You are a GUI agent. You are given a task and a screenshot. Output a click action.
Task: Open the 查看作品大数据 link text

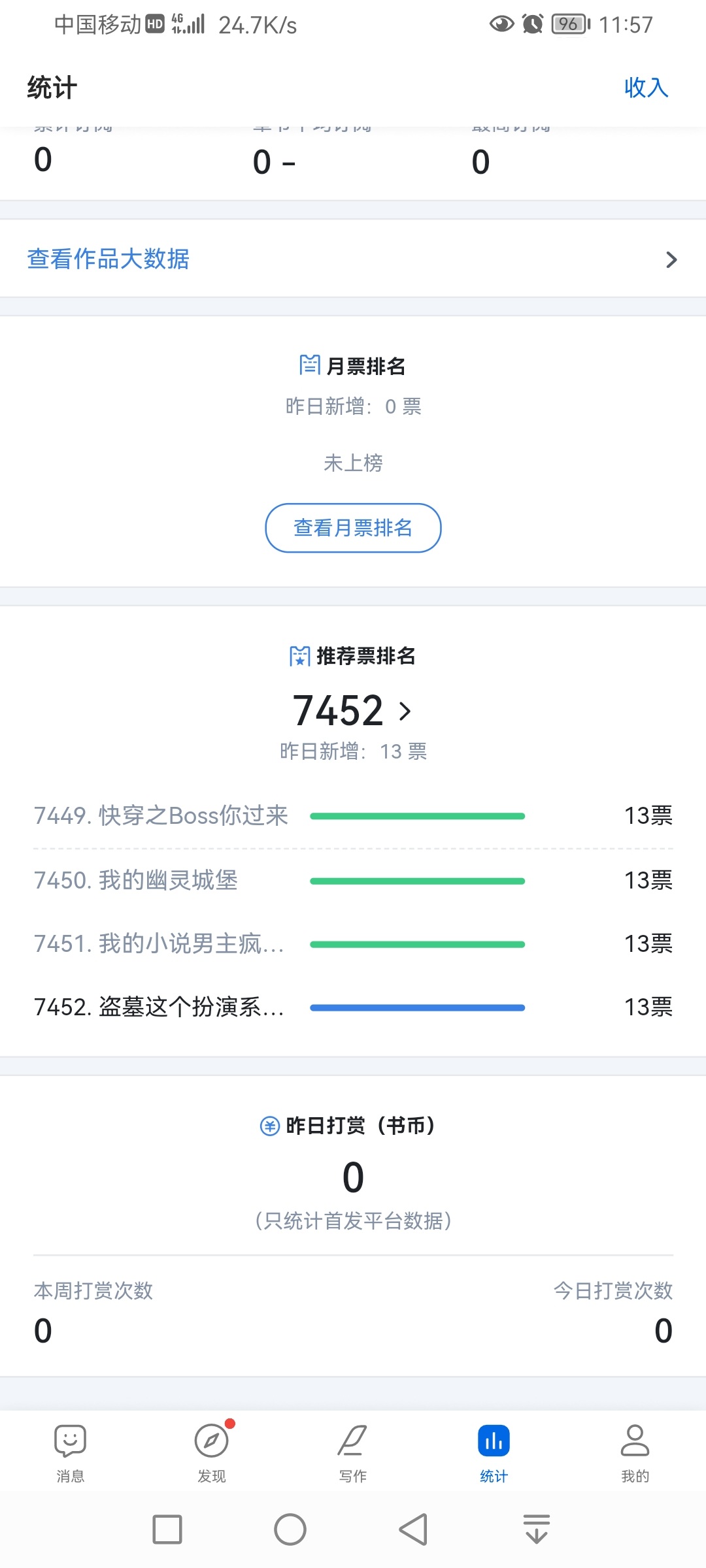(x=109, y=259)
